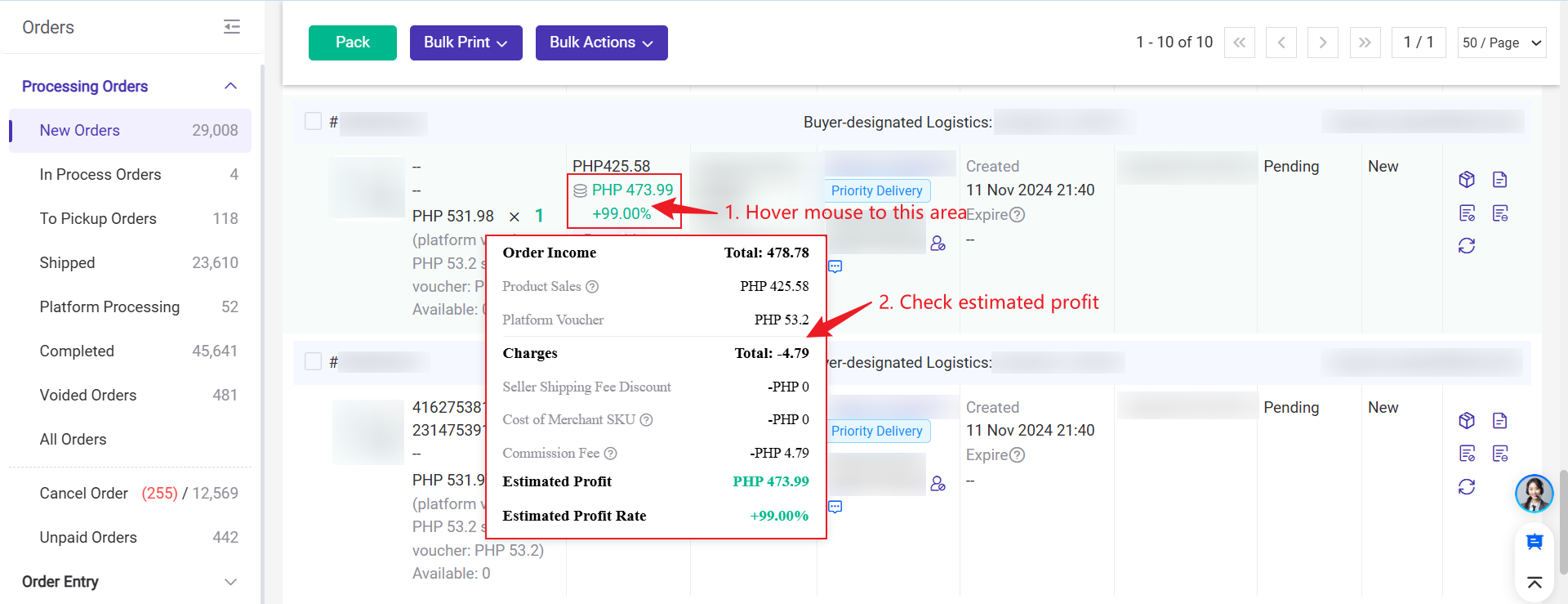This screenshot has height=604, width=1568.
Task: Expand the Order Entry section
Action: tap(131, 581)
